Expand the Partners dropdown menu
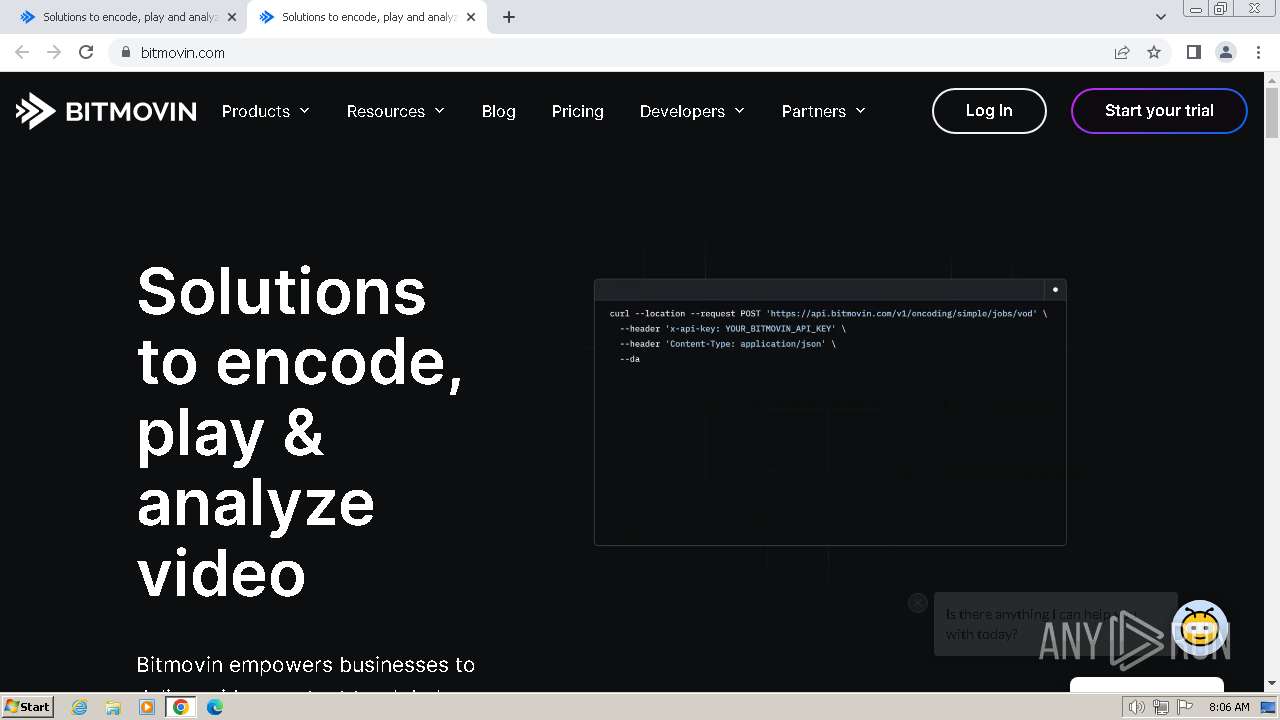 tap(824, 111)
